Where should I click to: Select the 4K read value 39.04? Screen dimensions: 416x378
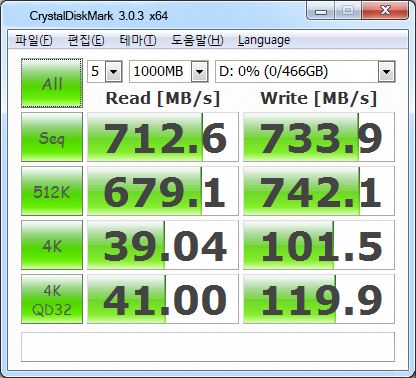pyautogui.click(x=163, y=245)
